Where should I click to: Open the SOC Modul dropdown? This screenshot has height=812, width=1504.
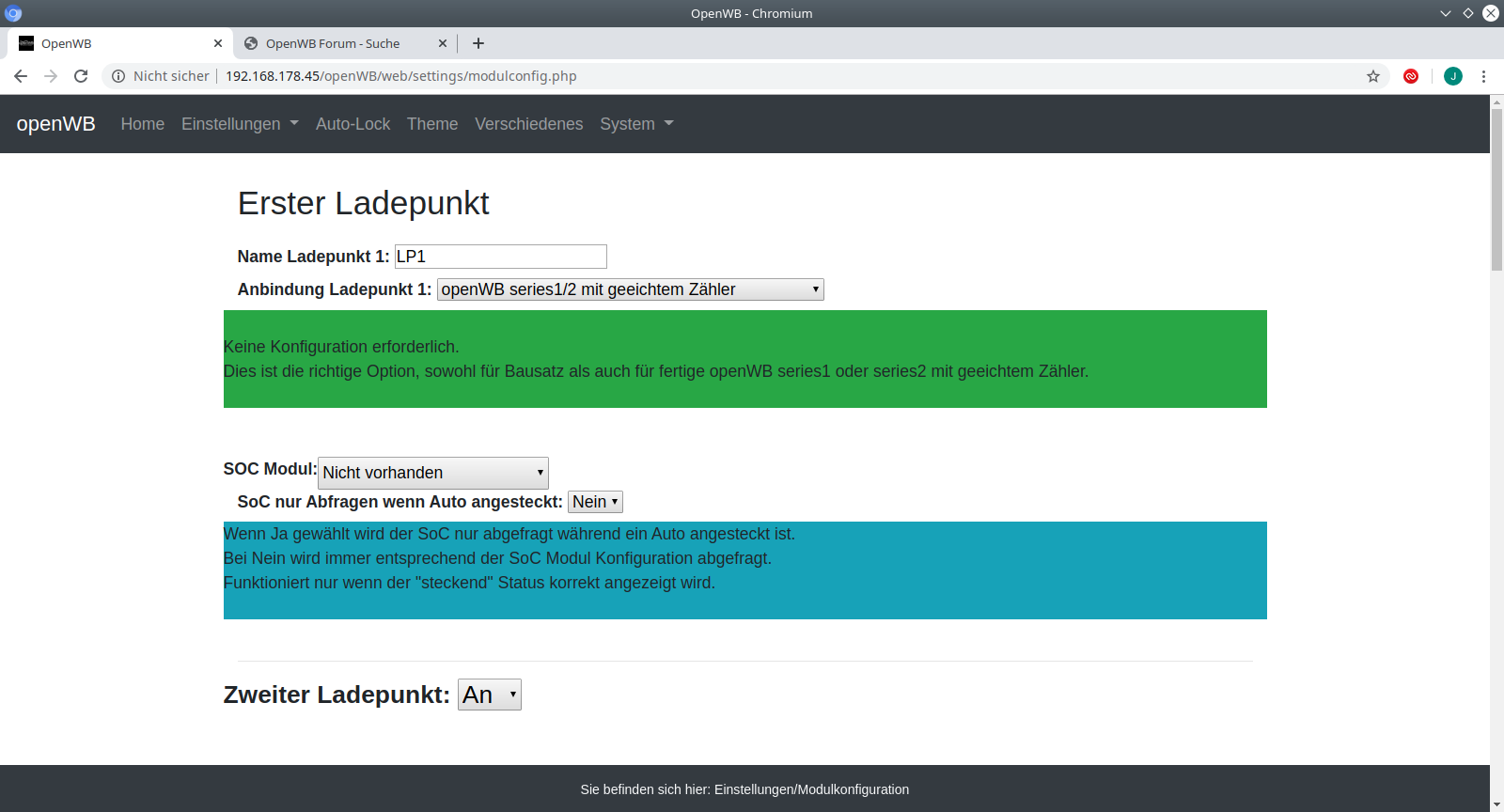coord(433,473)
